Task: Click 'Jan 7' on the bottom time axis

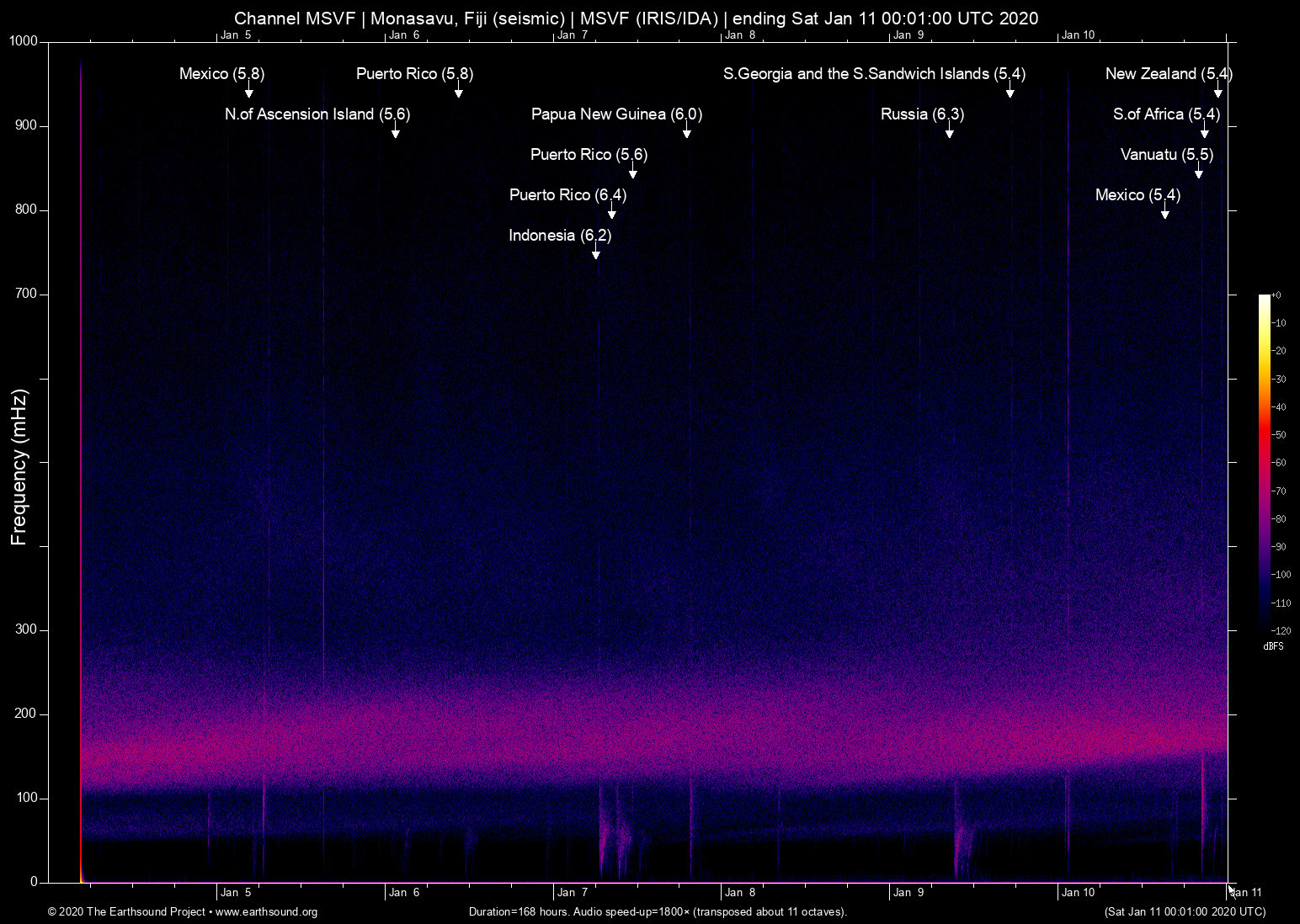Action: pyautogui.click(x=573, y=893)
